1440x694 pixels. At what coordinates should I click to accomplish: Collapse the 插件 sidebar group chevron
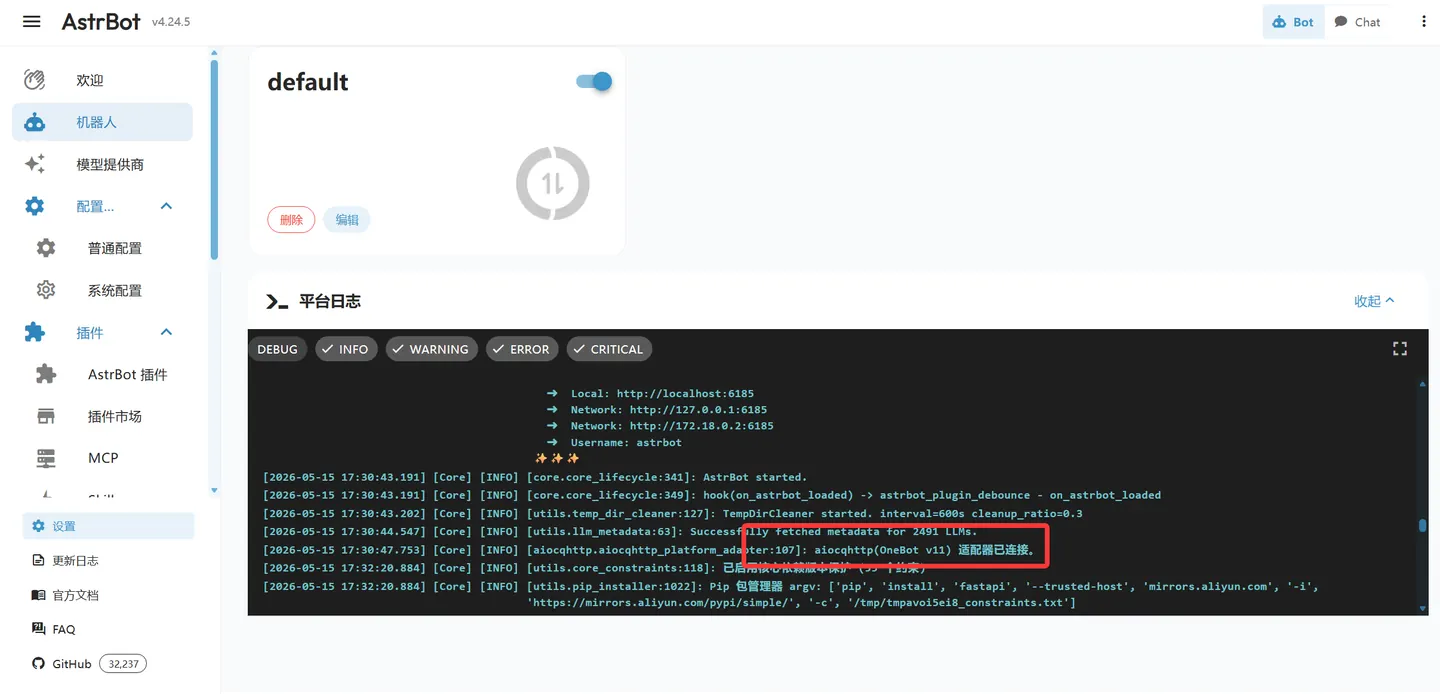[x=166, y=332]
